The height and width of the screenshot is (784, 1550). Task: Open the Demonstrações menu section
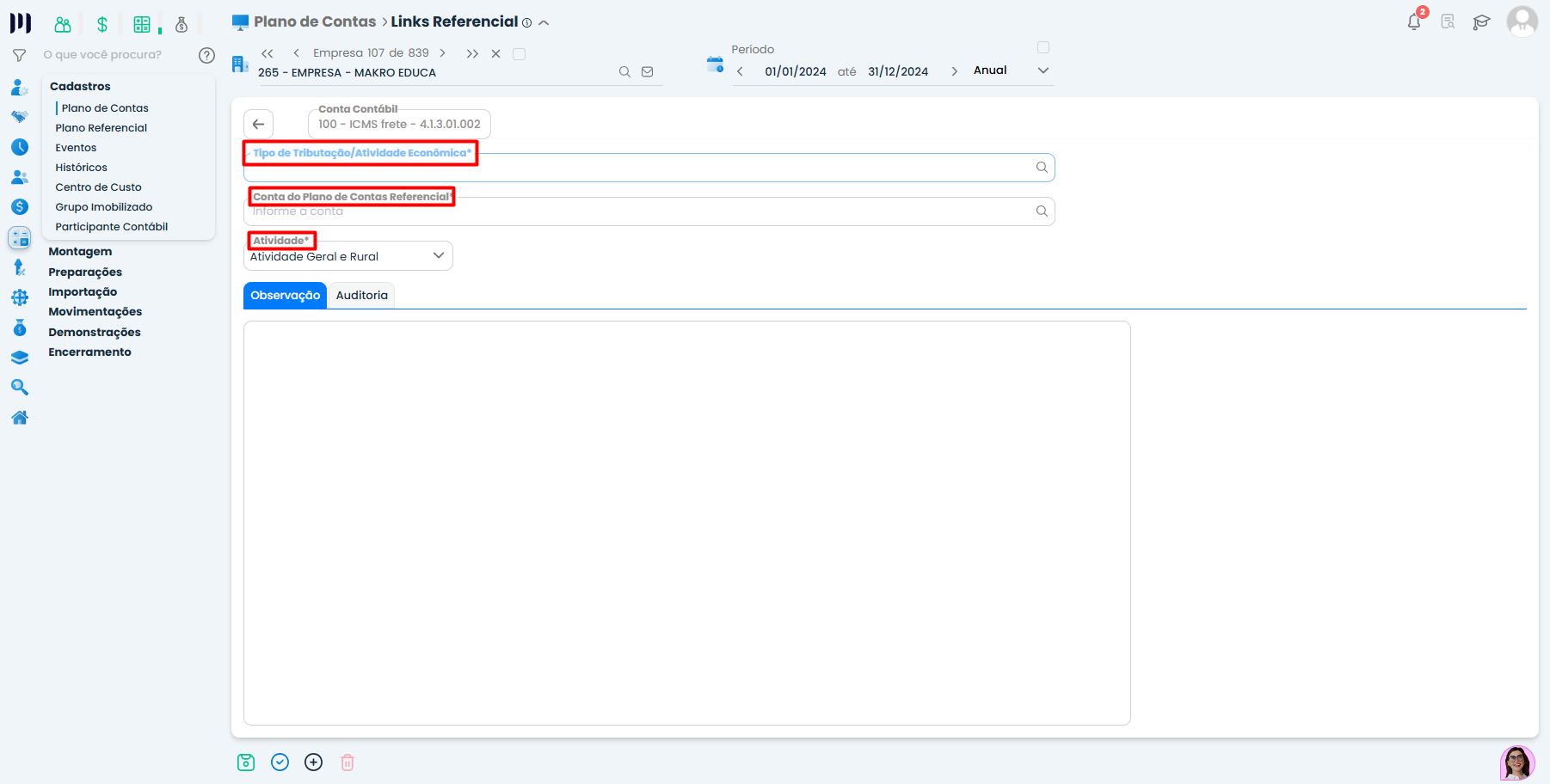[95, 333]
